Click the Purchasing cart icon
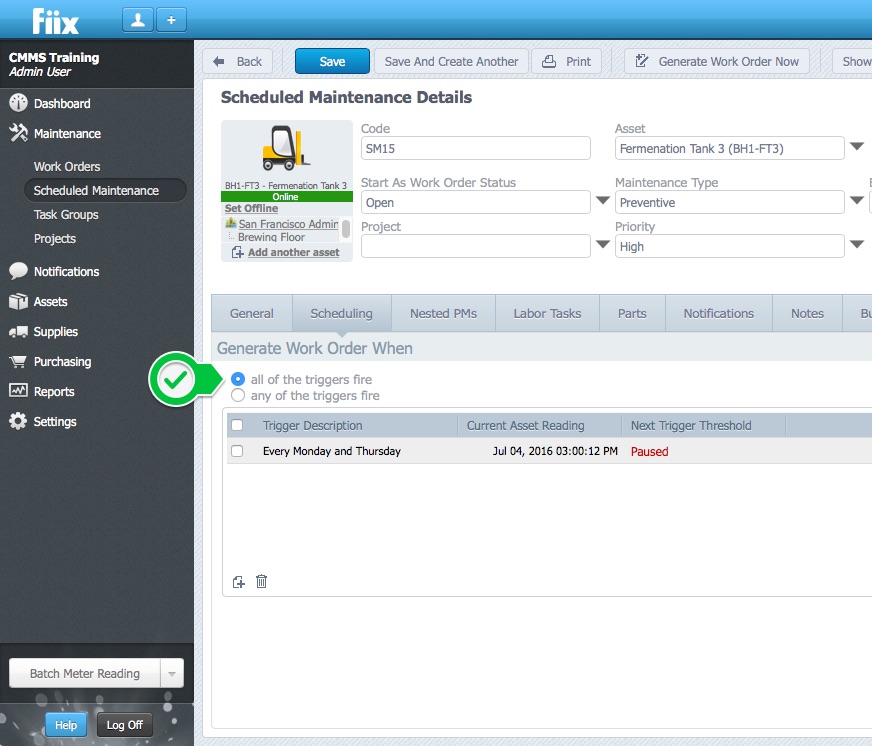This screenshot has width=872, height=746. click(18, 362)
